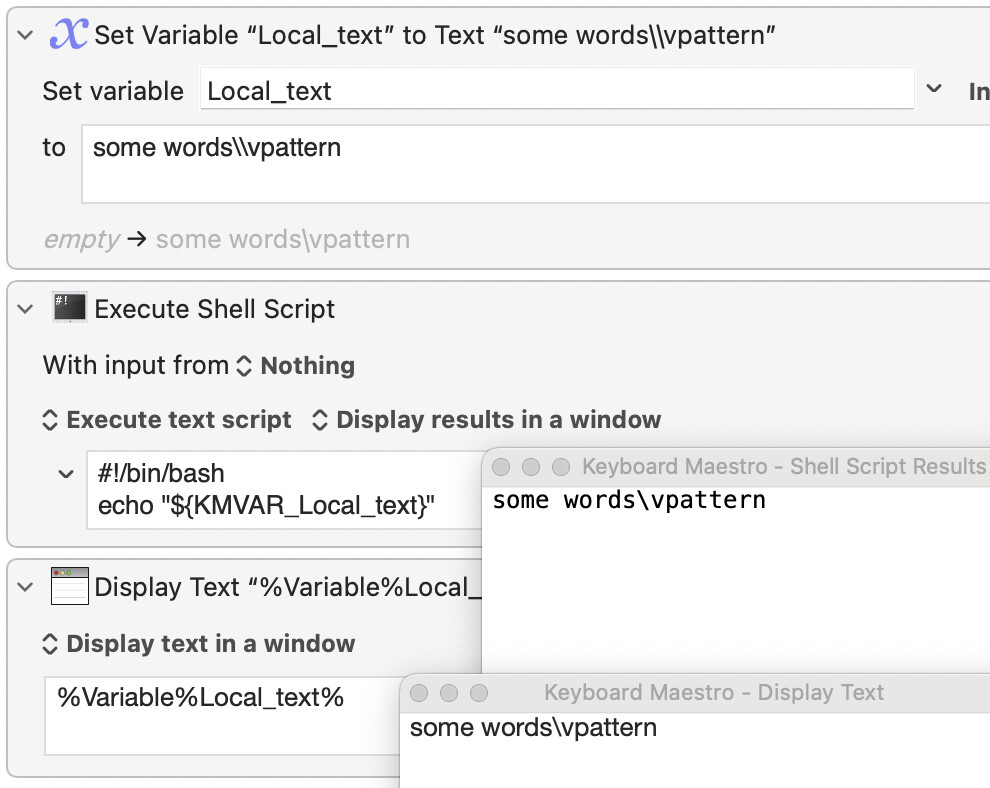This screenshot has height=788, width=990.
Task: Open the 'Execute text script' popup
Action: tap(167, 420)
